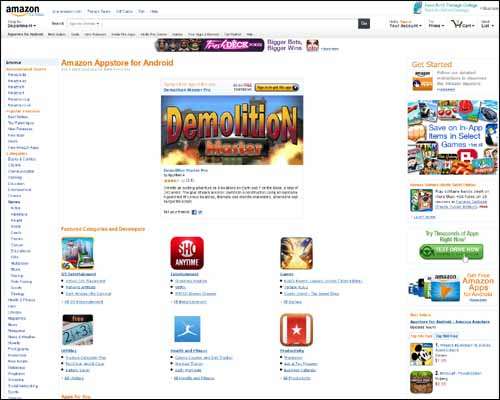The image size is (500, 400).
Task: Click the Mickey Mouse app thumbnail
Action: pos(421,354)
